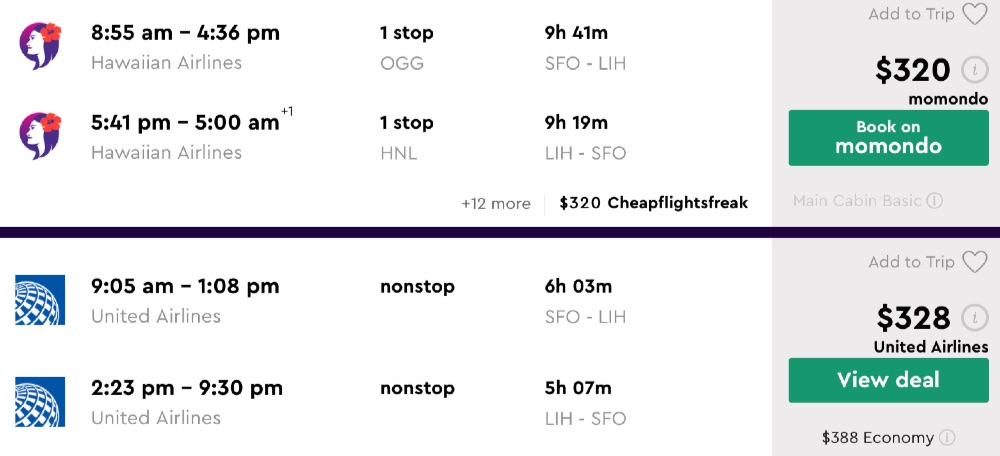1000x456 pixels.
Task: Save the $320 Hawaiian flight with heart icon
Action: pyautogui.click(x=974, y=14)
